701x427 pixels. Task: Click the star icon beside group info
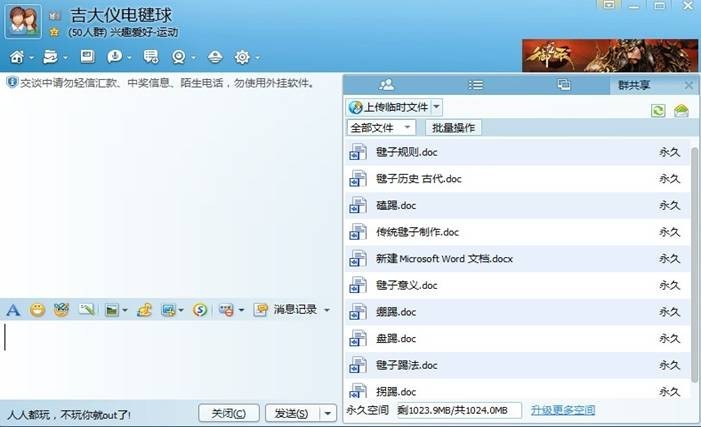click(53, 33)
